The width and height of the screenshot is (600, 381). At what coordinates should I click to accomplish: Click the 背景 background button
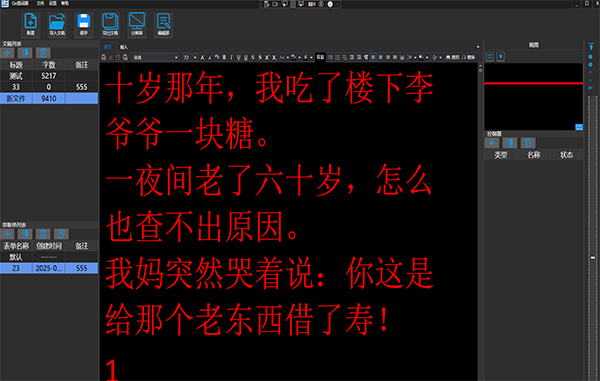(320, 57)
